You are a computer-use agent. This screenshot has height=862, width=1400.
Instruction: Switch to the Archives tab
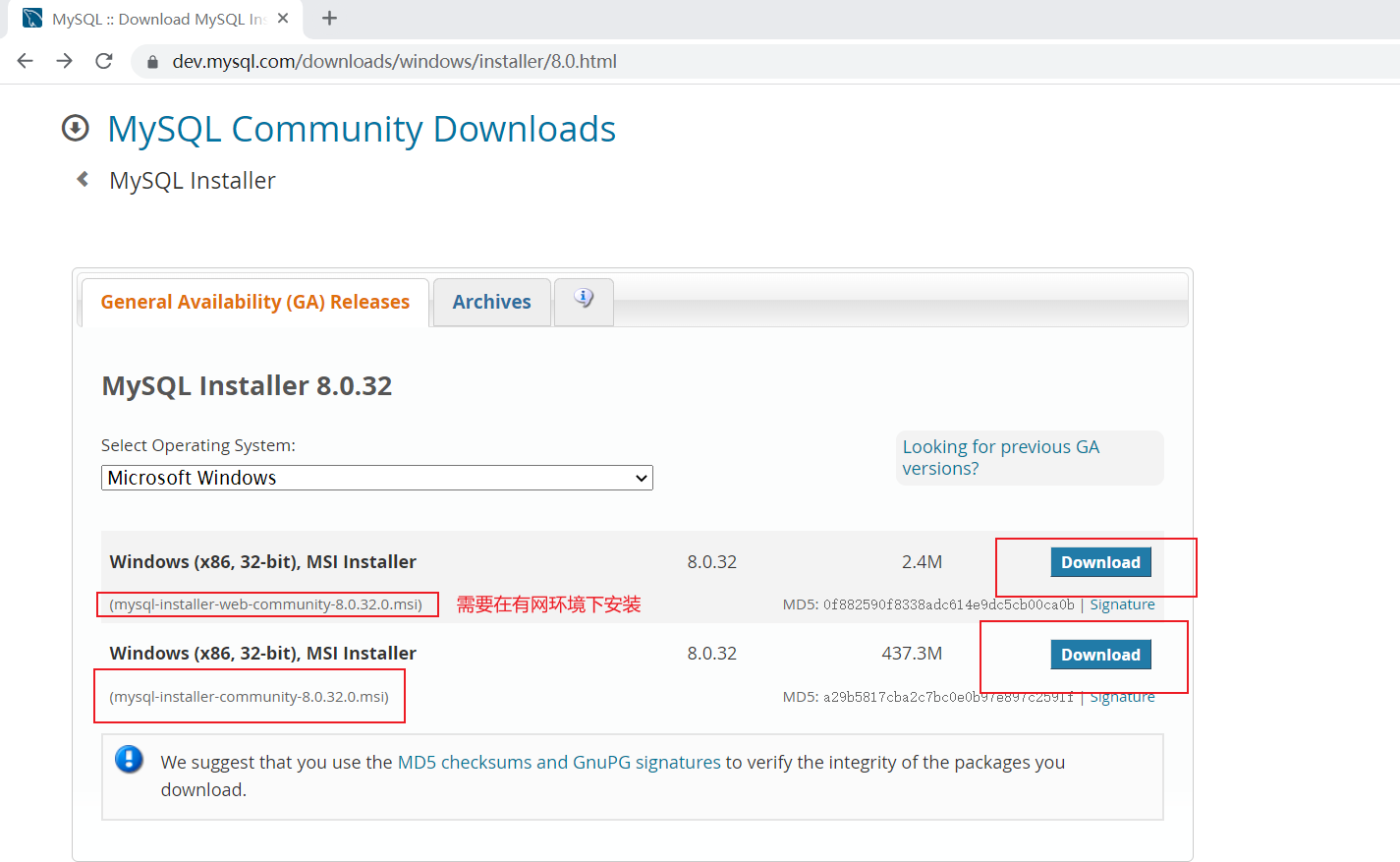click(x=491, y=302)
